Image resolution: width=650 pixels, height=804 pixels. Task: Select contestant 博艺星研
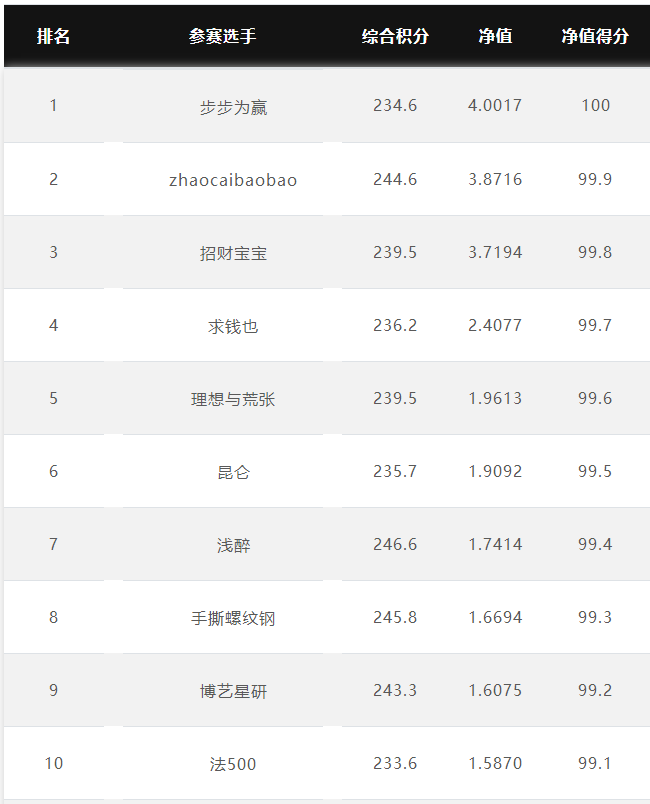(233, 691)
